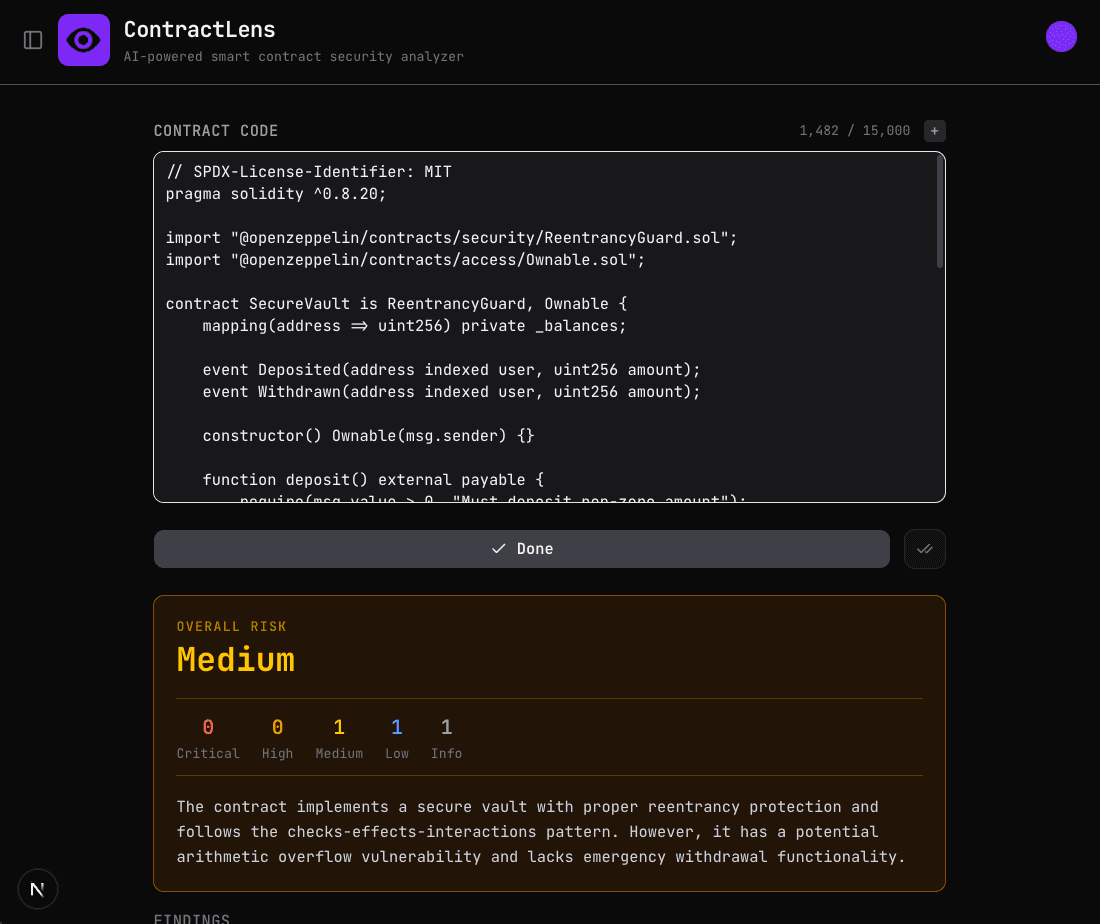Click the Next.js dev overlay badge

point(37,888)
